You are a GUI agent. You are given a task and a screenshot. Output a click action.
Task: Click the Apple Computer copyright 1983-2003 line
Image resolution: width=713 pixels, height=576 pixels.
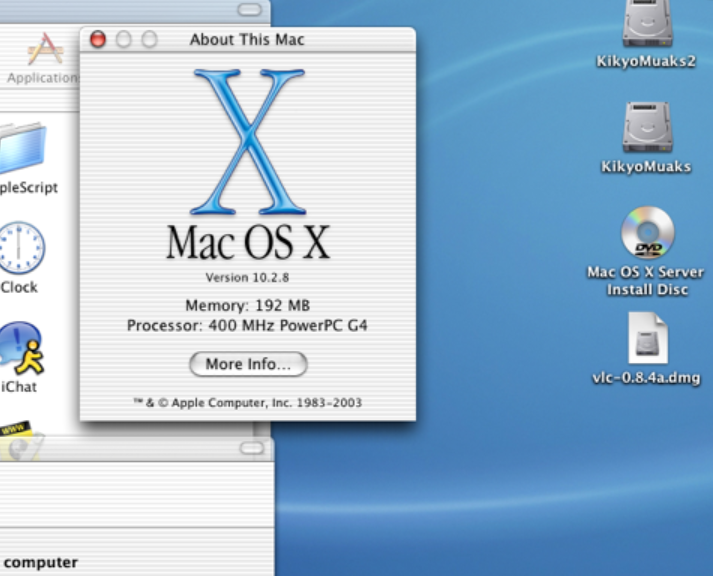point(248,403)
